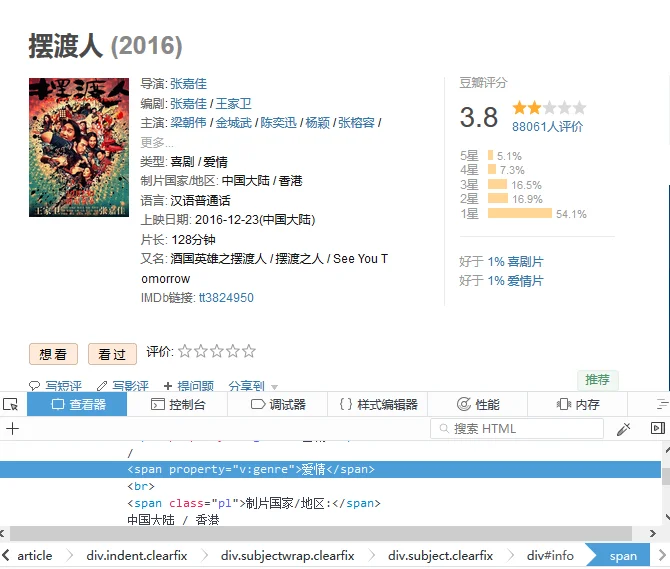This screenshot has width=670, height=569.
Task: Rate two stars in 评价
Action: coord(201,351)
